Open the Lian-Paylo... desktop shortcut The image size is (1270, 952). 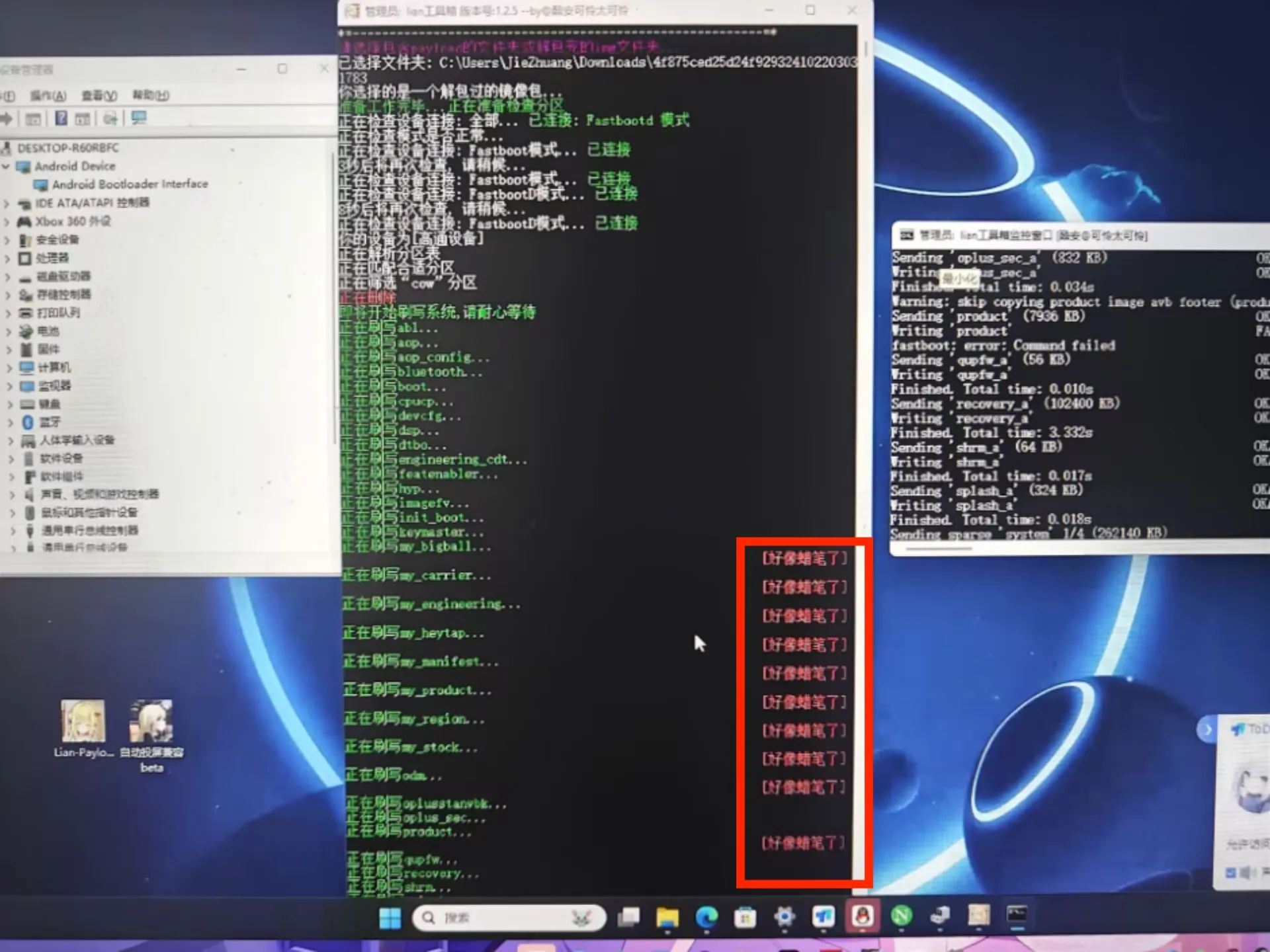coord(83,729)
